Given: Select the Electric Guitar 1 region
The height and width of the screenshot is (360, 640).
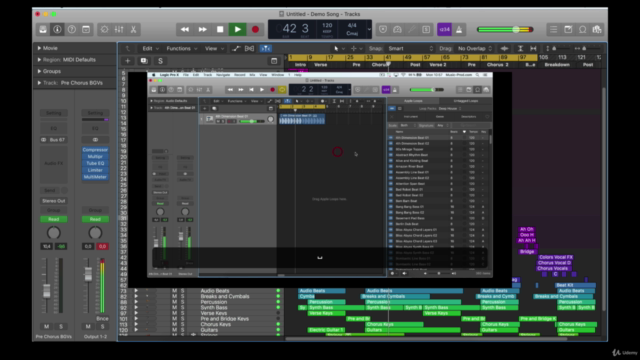Looking at the screenshot, I should (326, 330).
